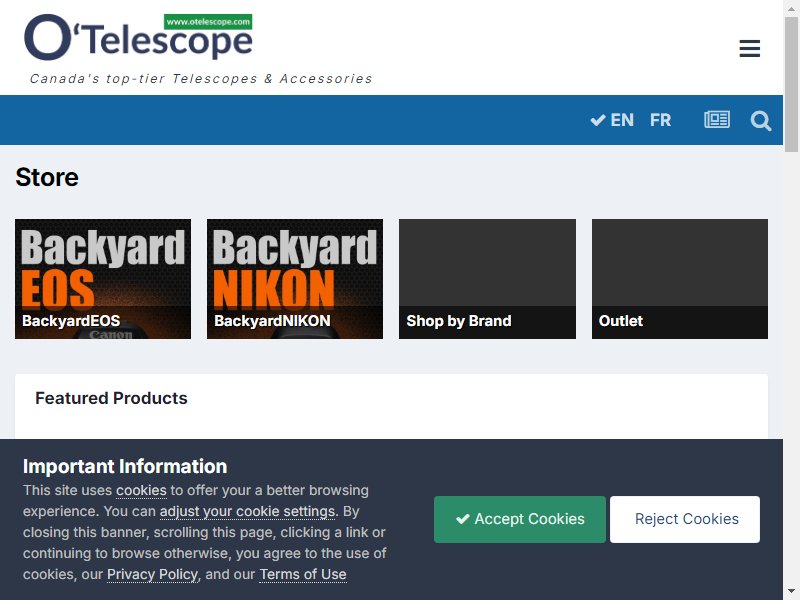This screenshot has height=600, width=800.
Task: Click the Reject Cookies button
Action: pyautogui.click(x=685, y=519)
